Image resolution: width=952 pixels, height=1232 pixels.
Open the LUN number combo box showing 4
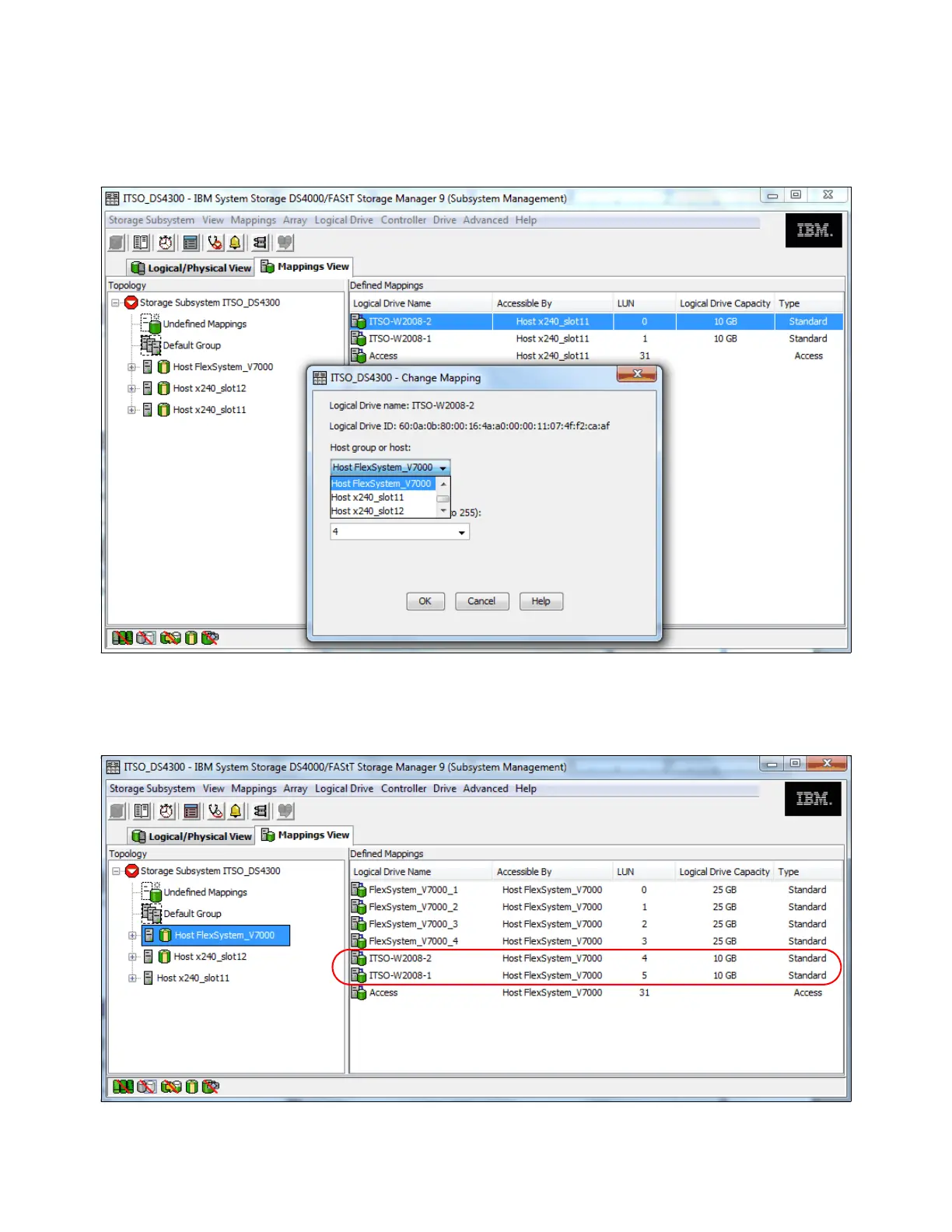(400, 532)
